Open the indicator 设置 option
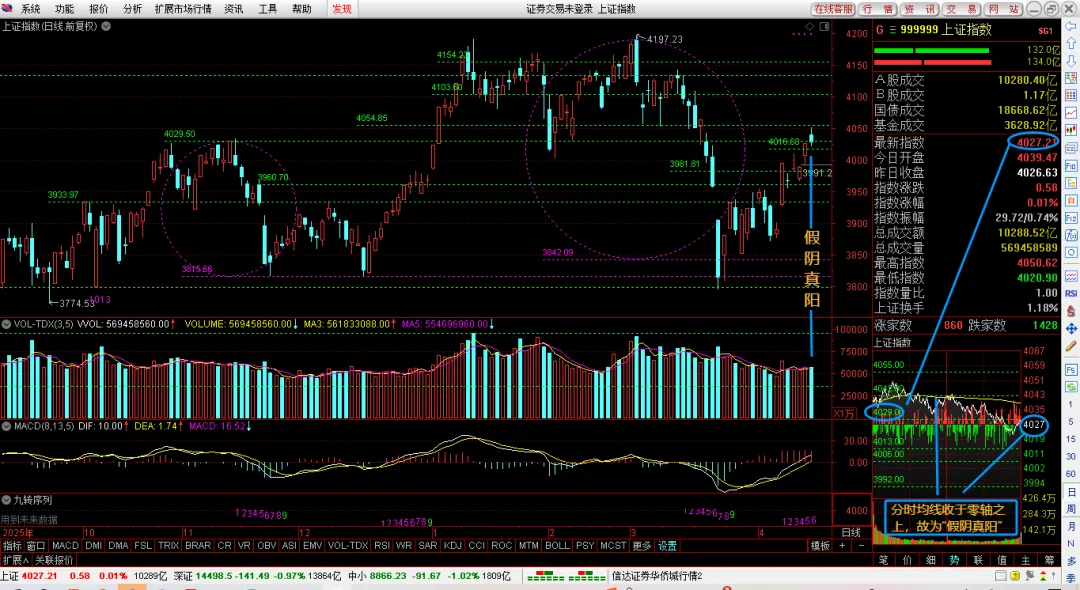The width and height of the screenshot is (1080, 590). [667, 545]
